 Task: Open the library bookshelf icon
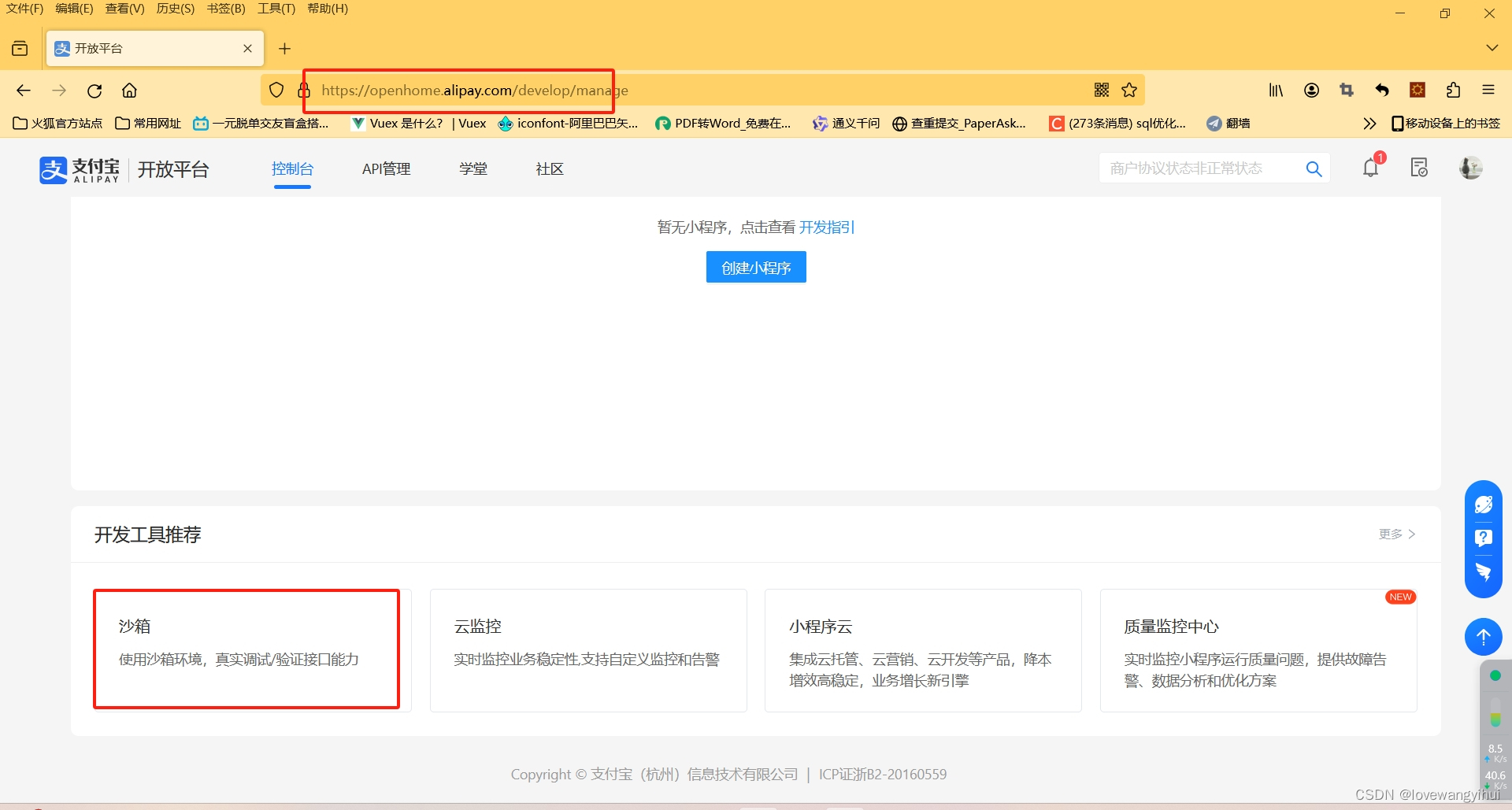pos(1276,91)
